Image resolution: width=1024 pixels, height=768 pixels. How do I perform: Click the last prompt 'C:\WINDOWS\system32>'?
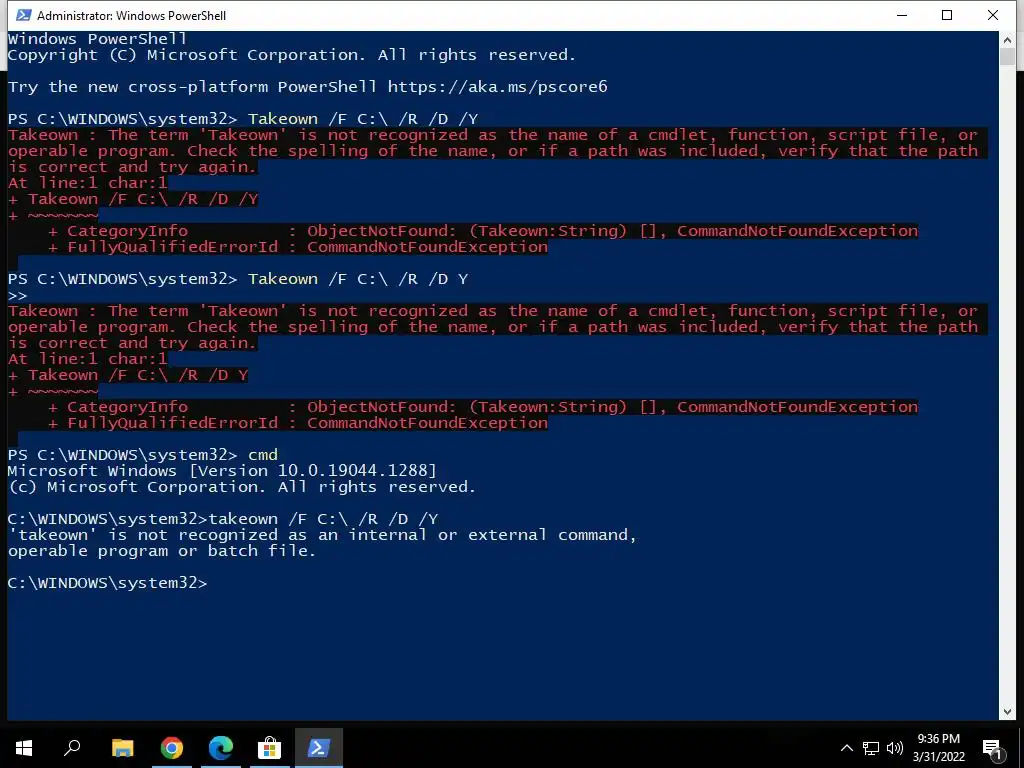pyautogui.click(x=107, y=583)
